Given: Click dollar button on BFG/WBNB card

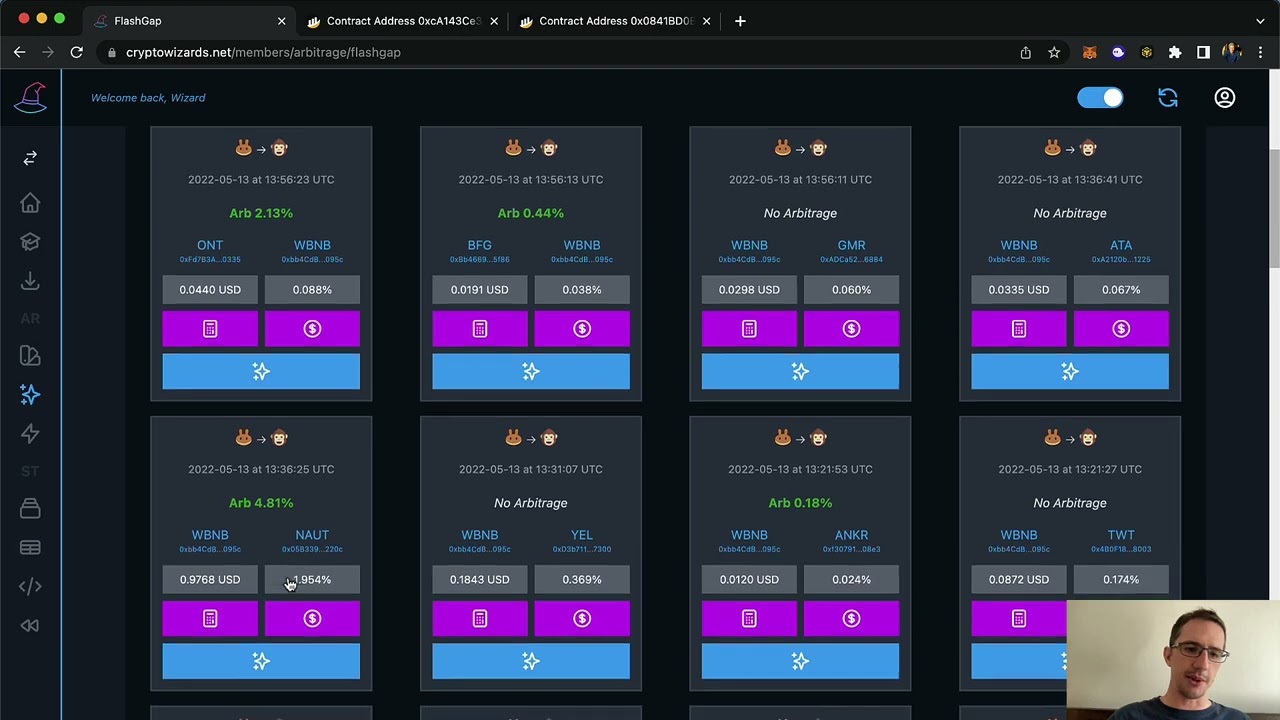Looking at the screenshot, I should coord(582,329).
